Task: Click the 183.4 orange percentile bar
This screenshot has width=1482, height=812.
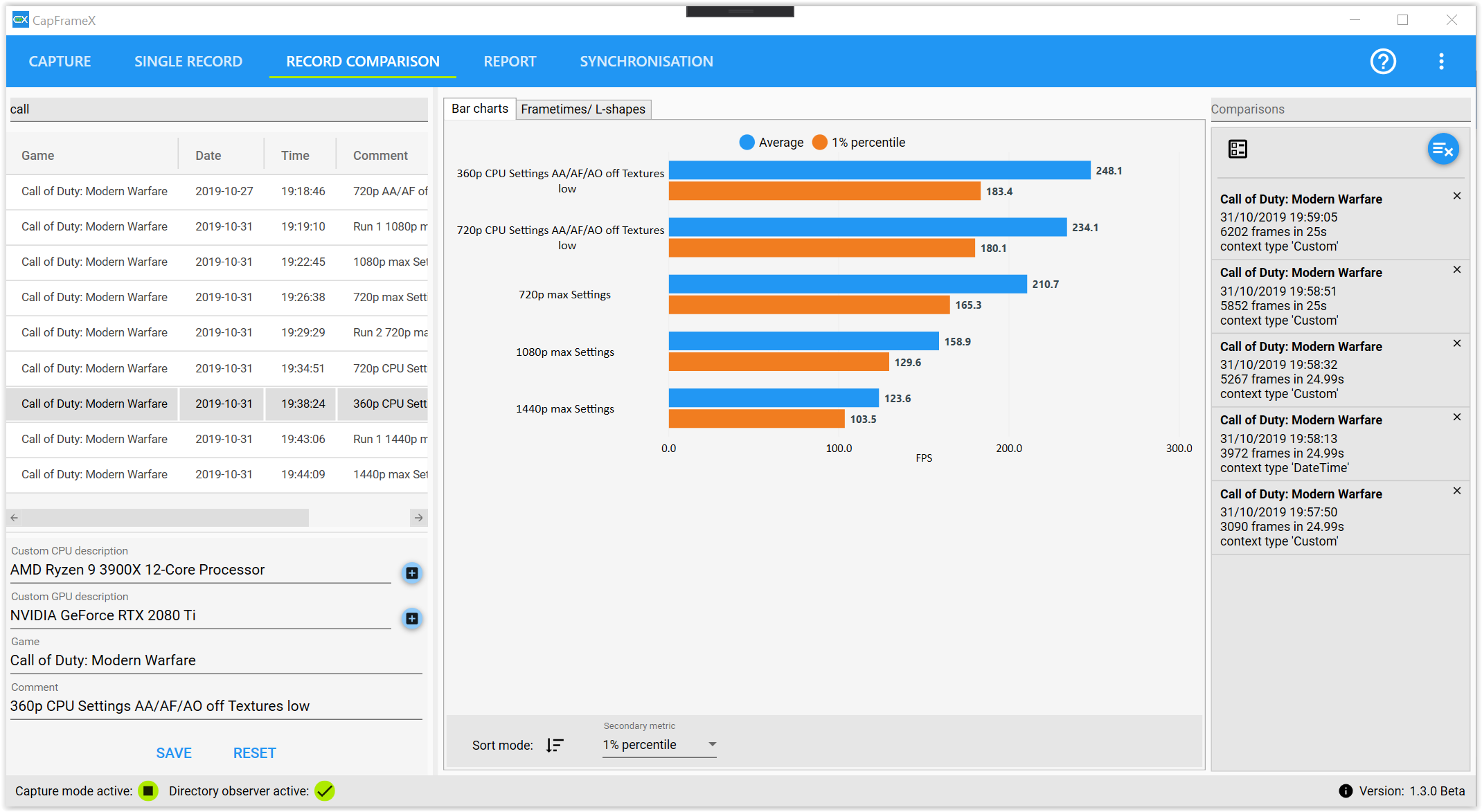Action: (825, 191)
